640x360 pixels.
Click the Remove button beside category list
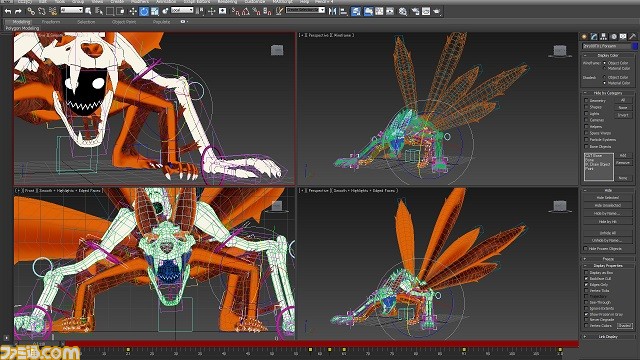(623, 162)
